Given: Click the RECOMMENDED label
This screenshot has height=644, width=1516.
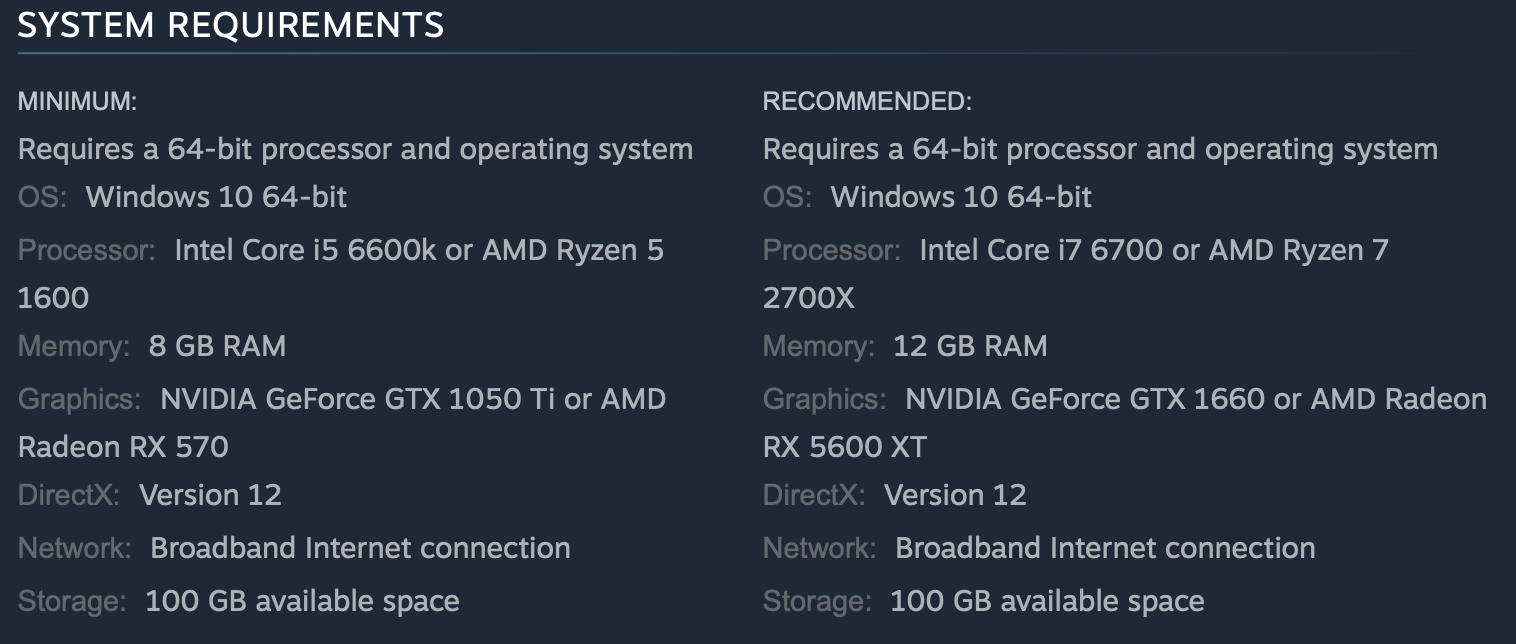Looking at the screenshot, I should [x=867, y=101].
